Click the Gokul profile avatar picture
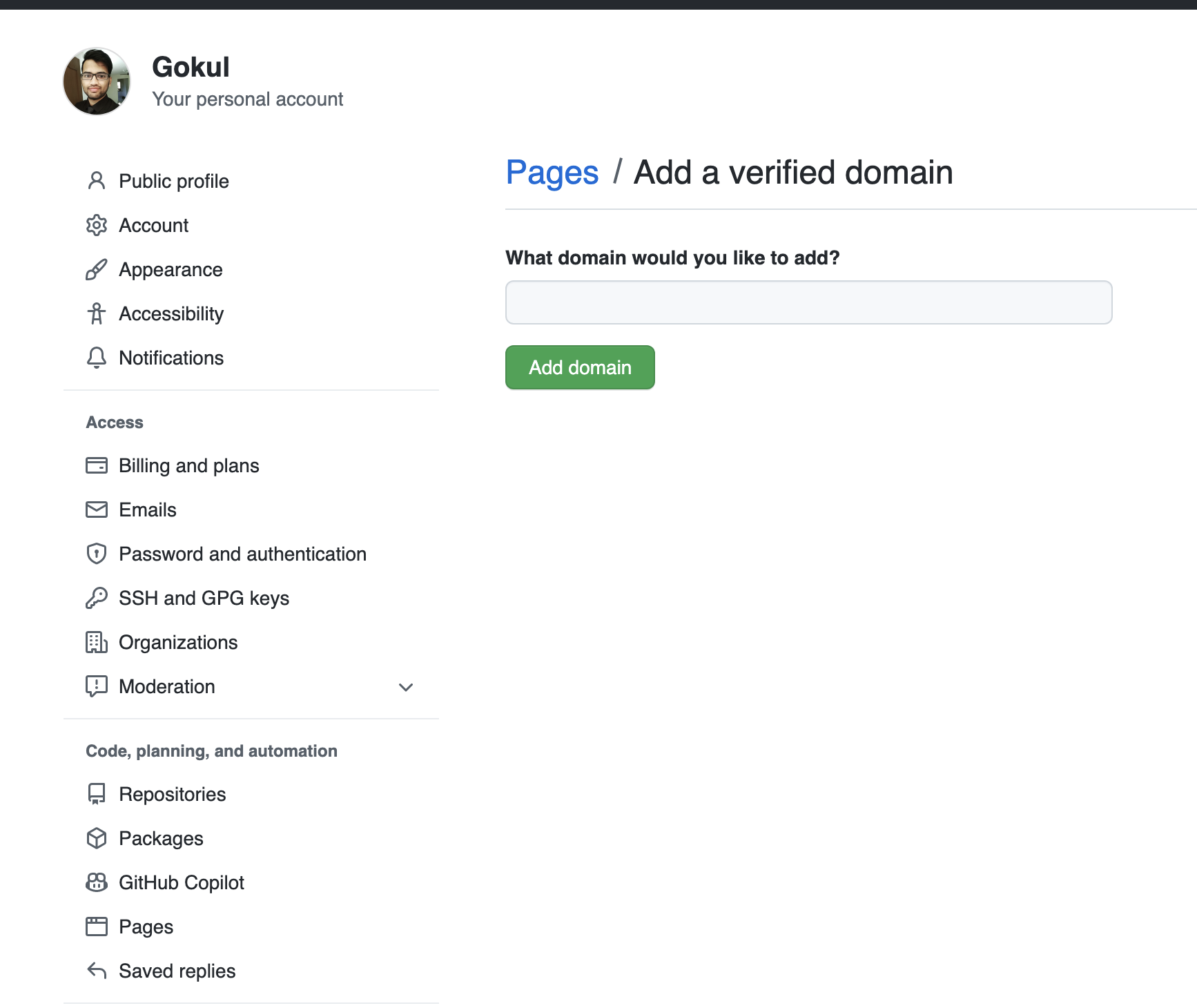This screenshot has width=1197, height=1008. click(x=97, y=81)
